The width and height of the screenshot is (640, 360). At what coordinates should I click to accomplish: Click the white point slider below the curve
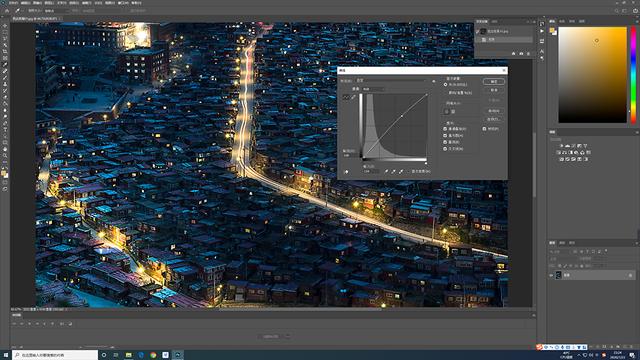pyautogui.click(x=426, y=163)
